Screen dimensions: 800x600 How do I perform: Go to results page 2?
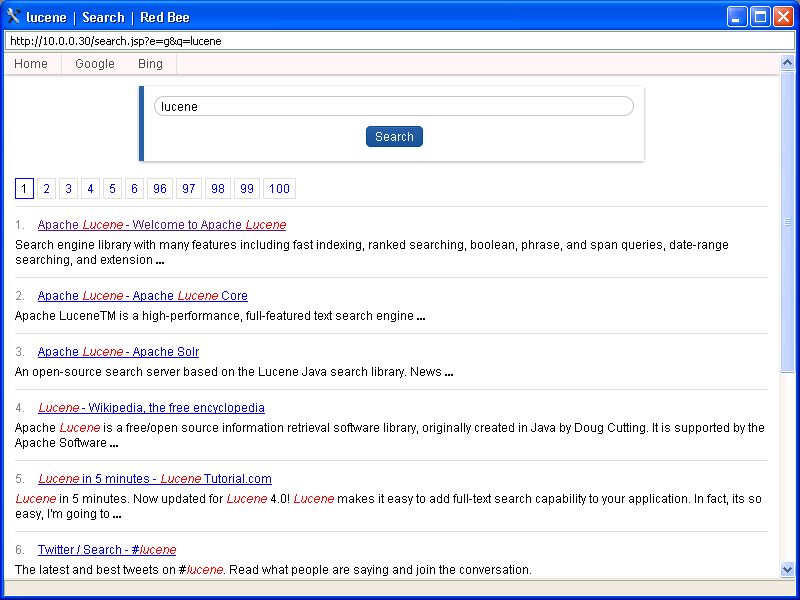[x=46, y=188]
